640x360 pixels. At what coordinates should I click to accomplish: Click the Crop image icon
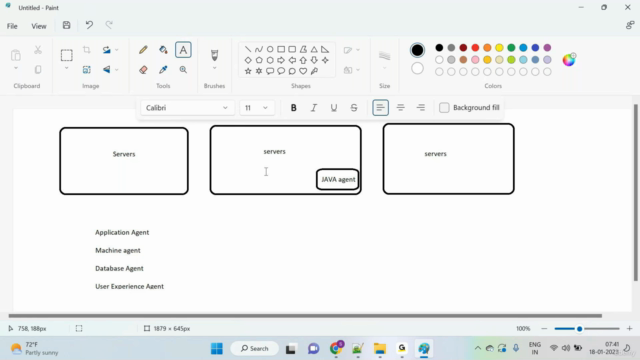pyautogui.click(x=87, y=50)
